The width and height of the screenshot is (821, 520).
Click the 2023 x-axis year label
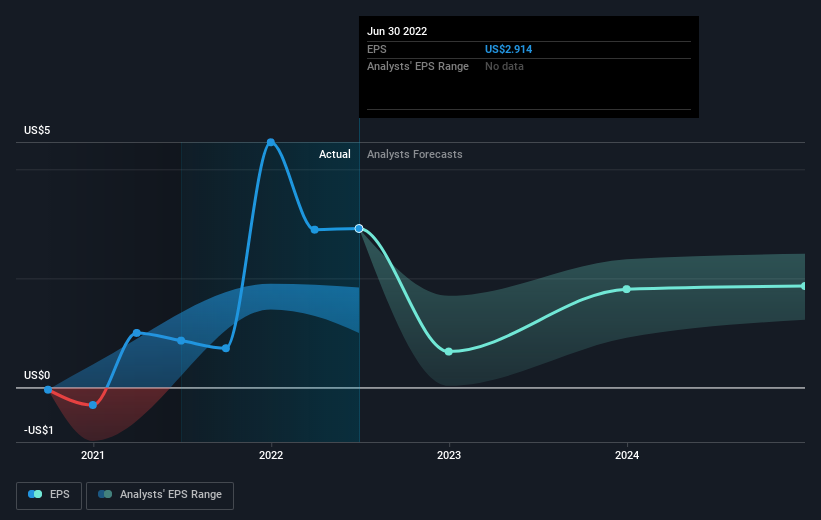coord(449,455)
